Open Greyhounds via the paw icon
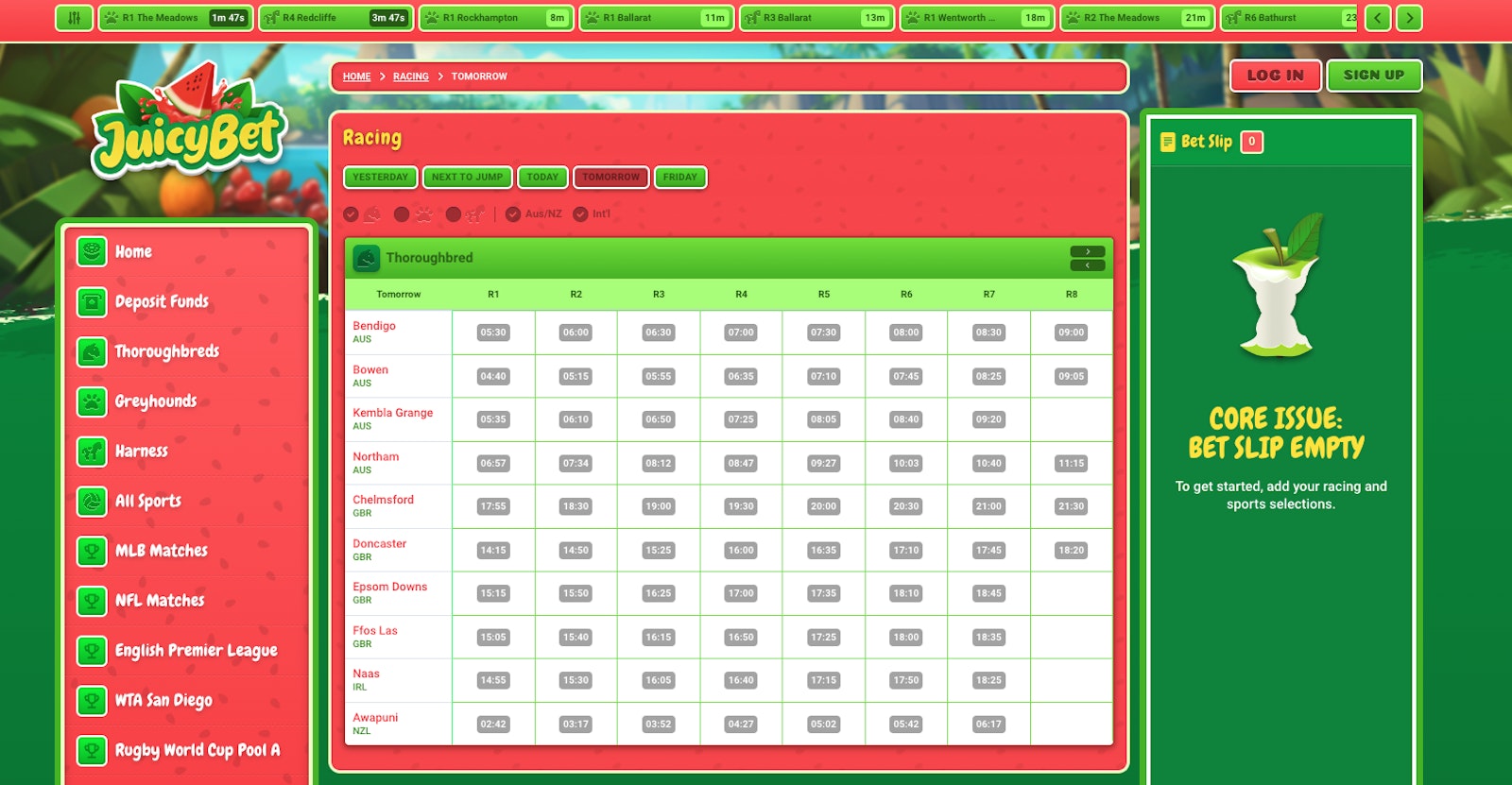Screen dimensions: 1512x785 tap(92, 401)
